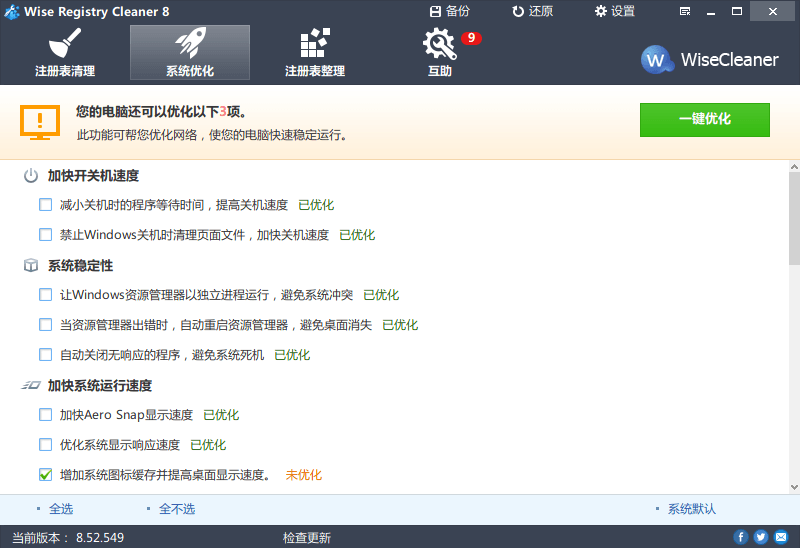Viewport: 800px width, 548px height.
Task: Click 已优化 next to 加快Aero Snap显示速度
Action: [x=221, y=415]
